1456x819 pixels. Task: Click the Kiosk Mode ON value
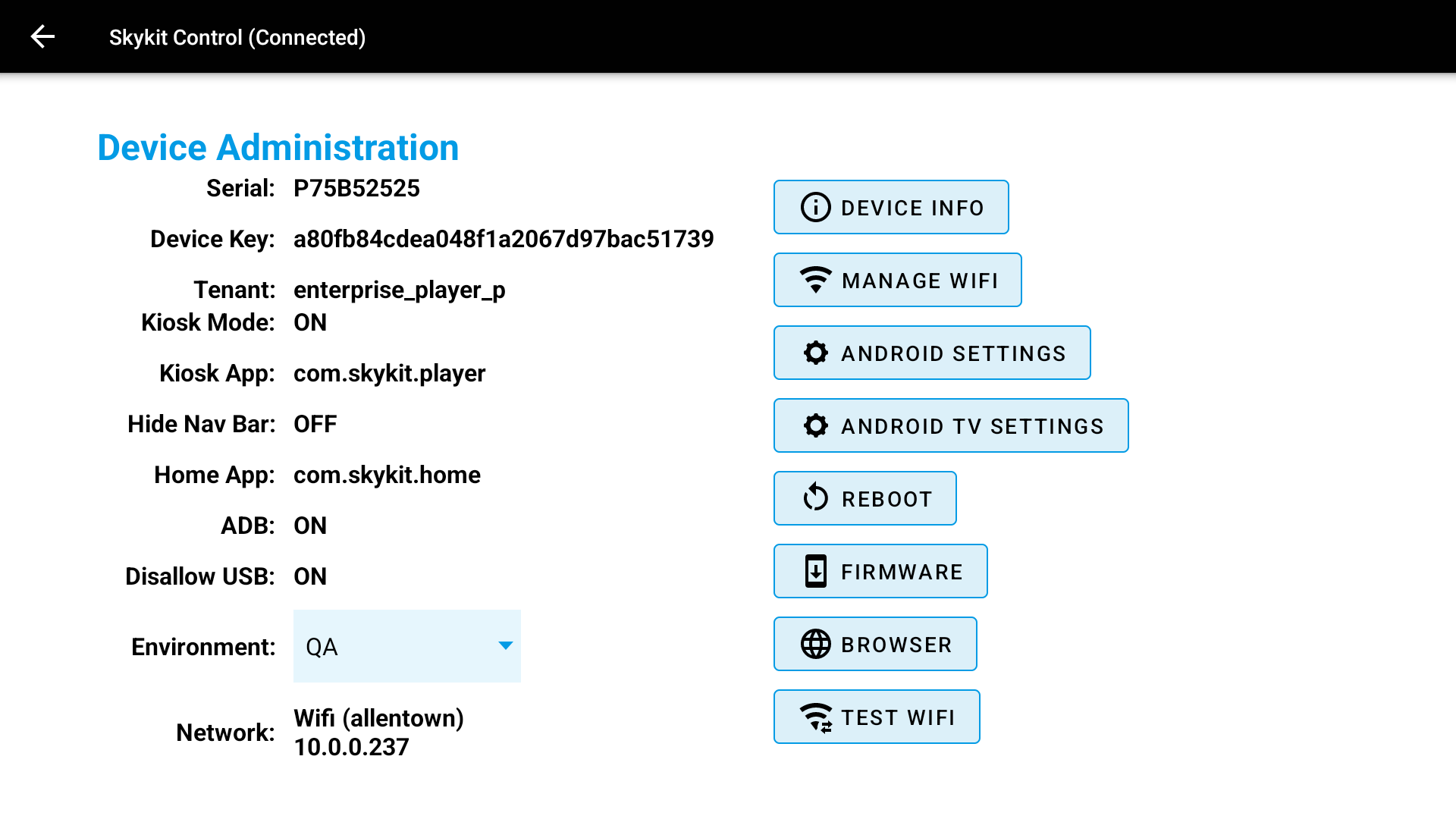(310, 322)
